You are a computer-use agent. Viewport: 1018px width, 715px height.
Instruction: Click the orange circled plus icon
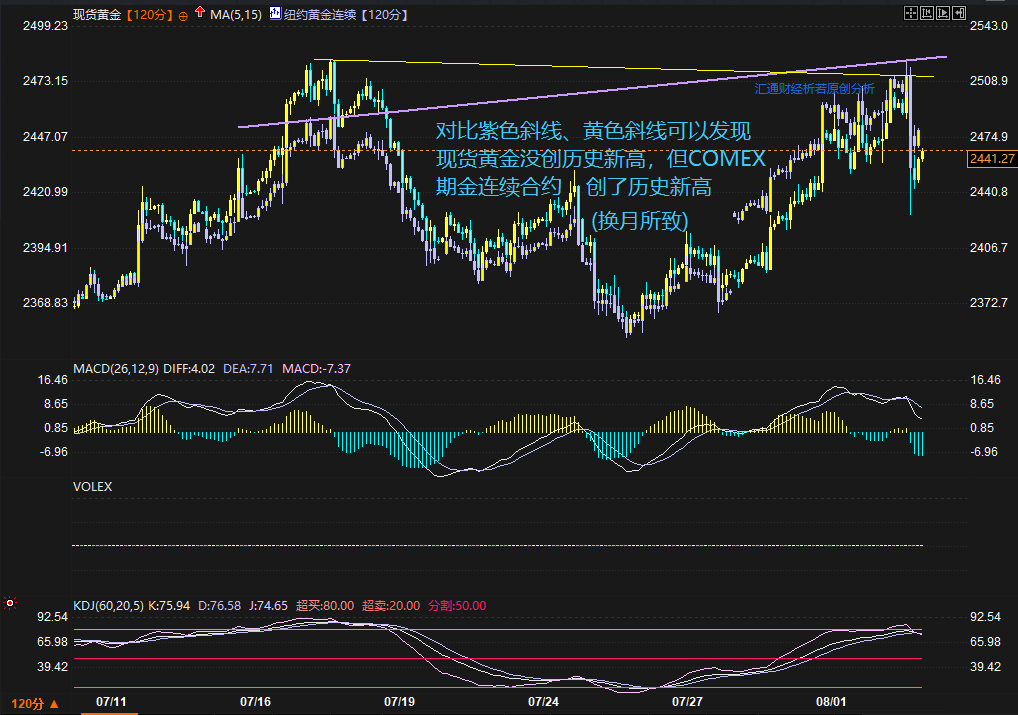point(182,16)
